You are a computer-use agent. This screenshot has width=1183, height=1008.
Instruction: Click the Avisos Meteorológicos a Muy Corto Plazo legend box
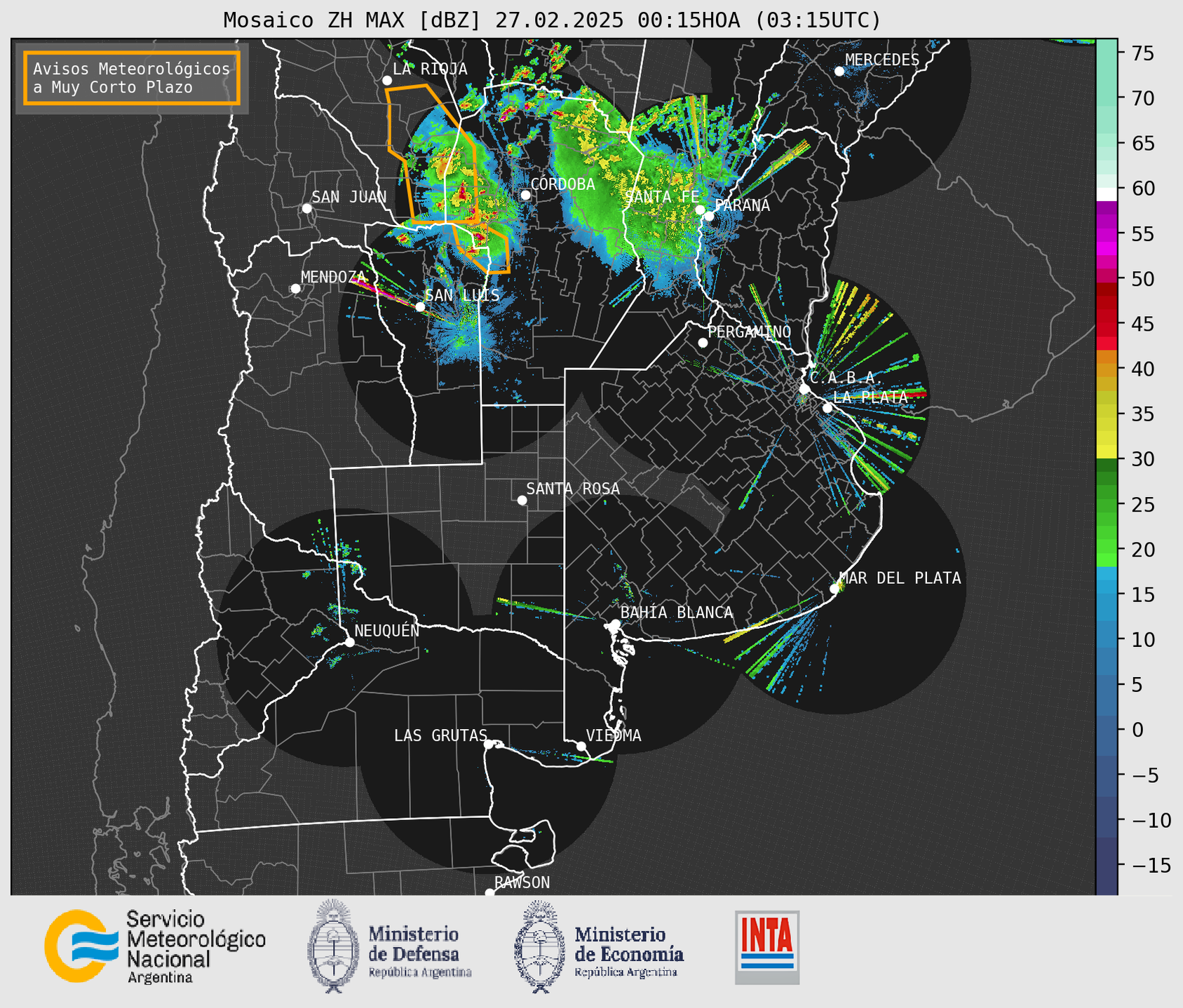132,78
